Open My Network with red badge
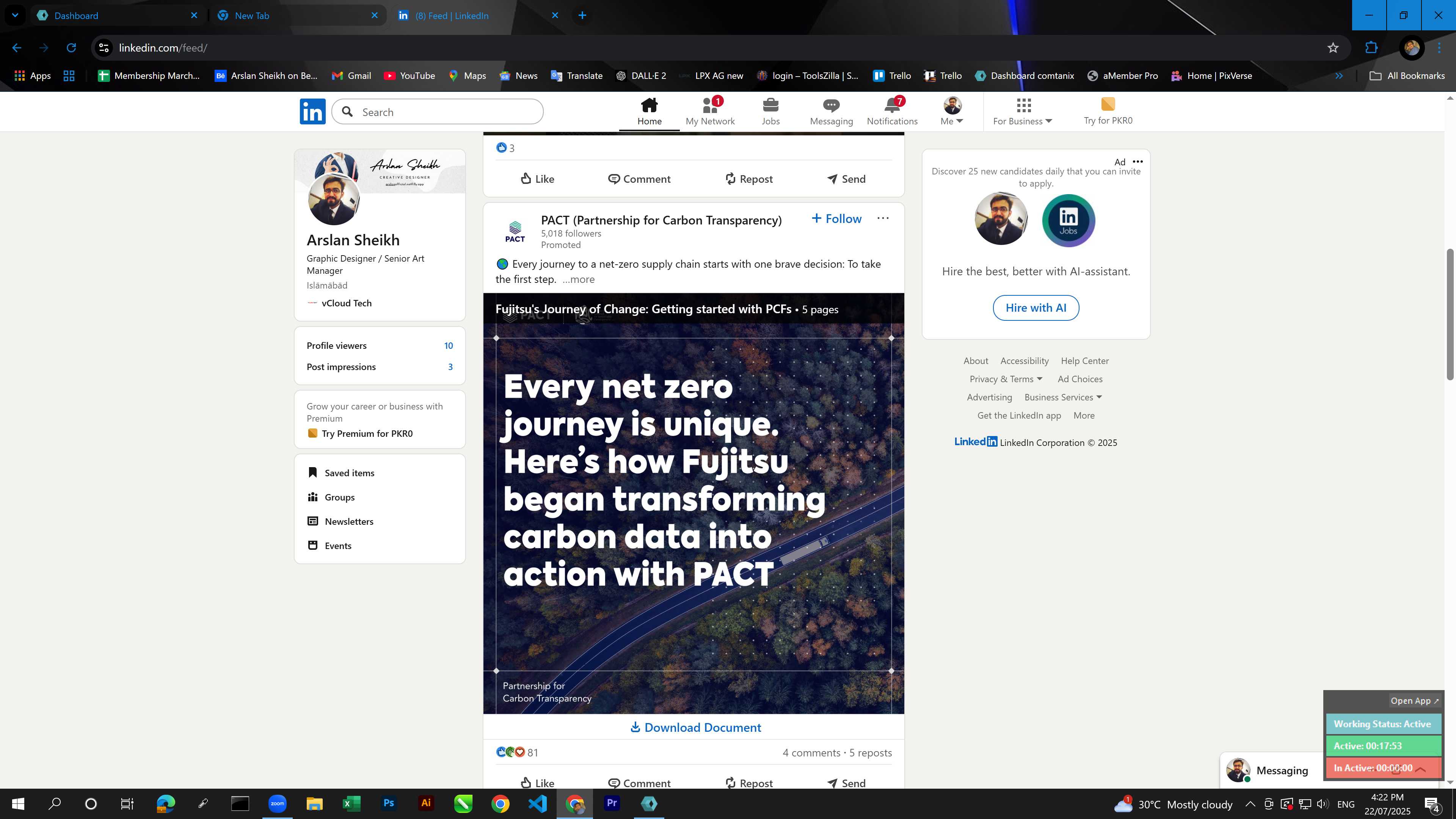The image size is (1456, 819). tap(710, 111)
